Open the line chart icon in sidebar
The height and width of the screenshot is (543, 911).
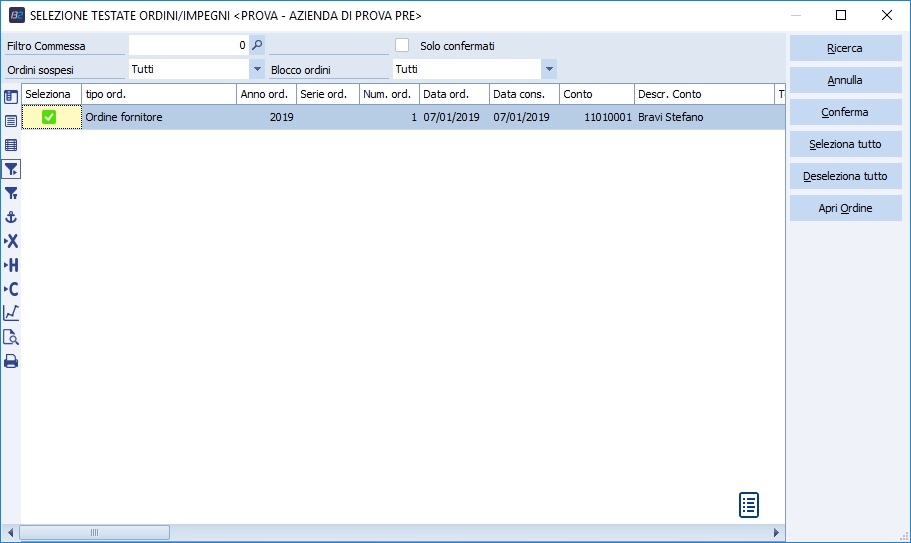pyautogui.click(x=11, y=313)
